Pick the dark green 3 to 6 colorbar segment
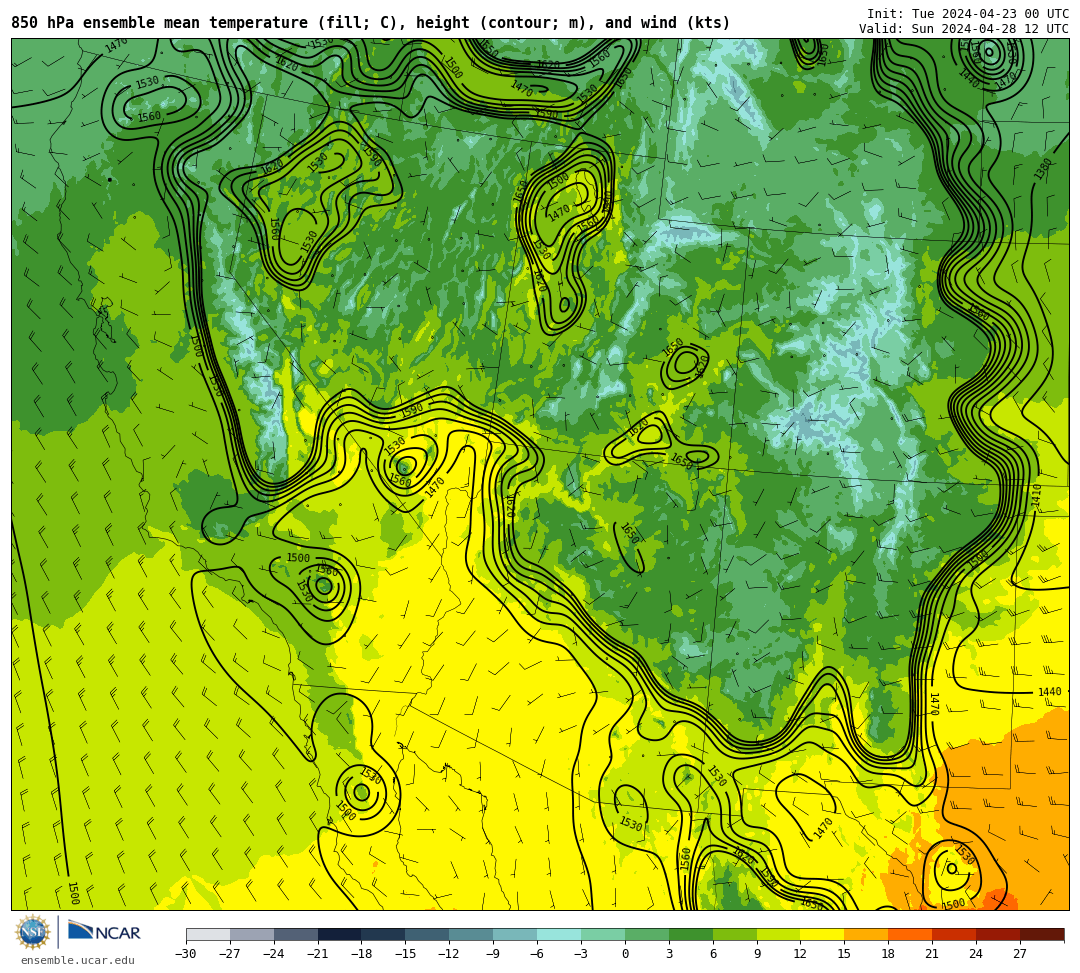Screen dimensions: 1080x973 pos(691,934)
